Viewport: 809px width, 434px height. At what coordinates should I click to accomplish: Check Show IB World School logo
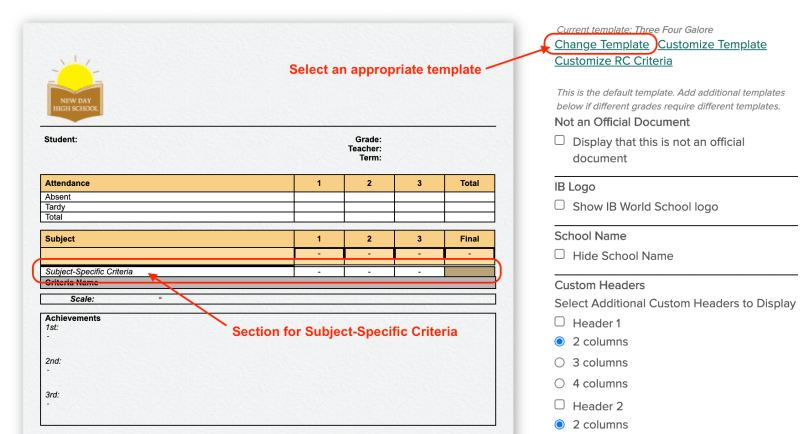click(x=560, y=205)
